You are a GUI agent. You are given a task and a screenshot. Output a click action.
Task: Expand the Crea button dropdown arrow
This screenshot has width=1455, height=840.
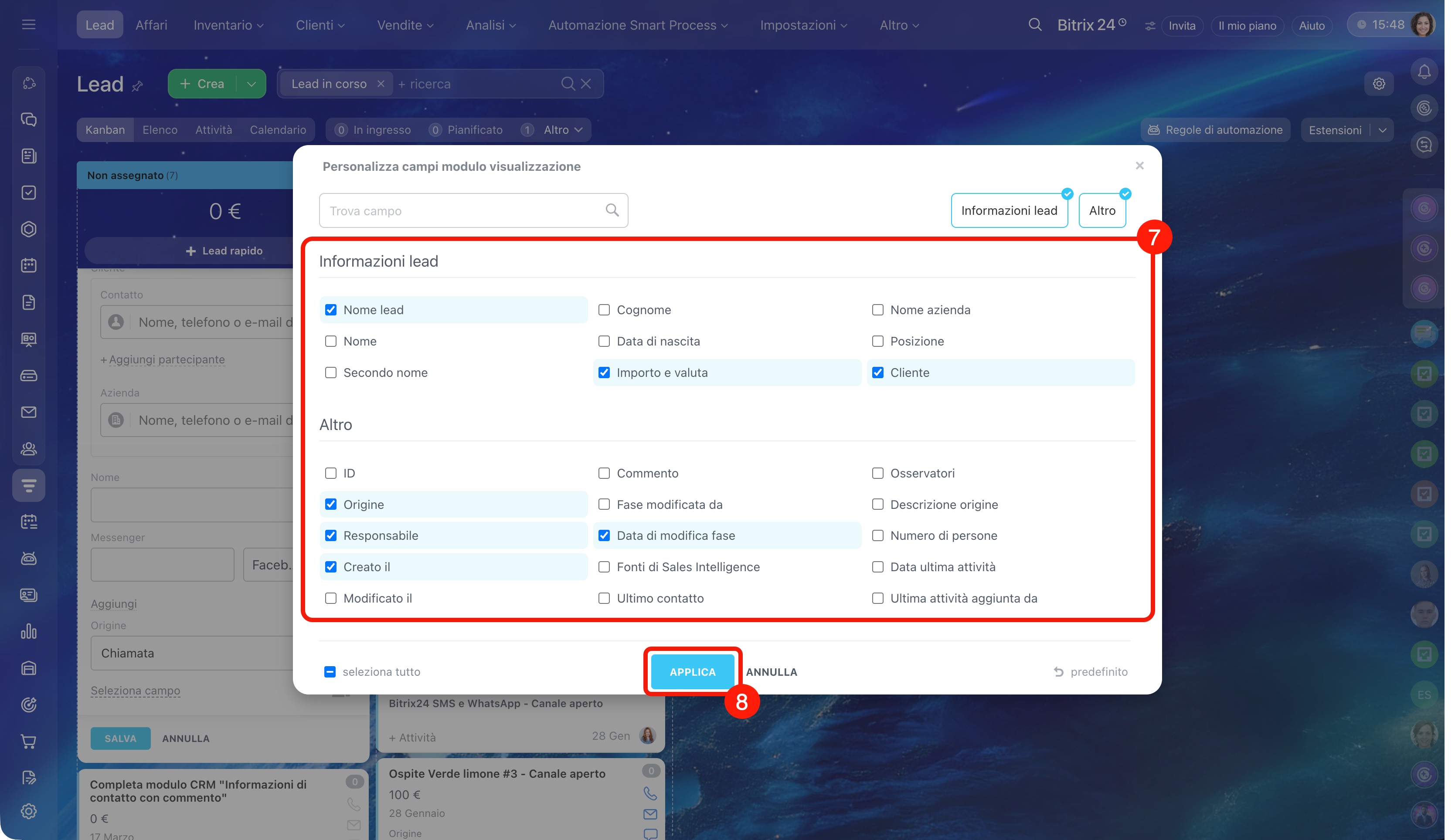[251, 84]
